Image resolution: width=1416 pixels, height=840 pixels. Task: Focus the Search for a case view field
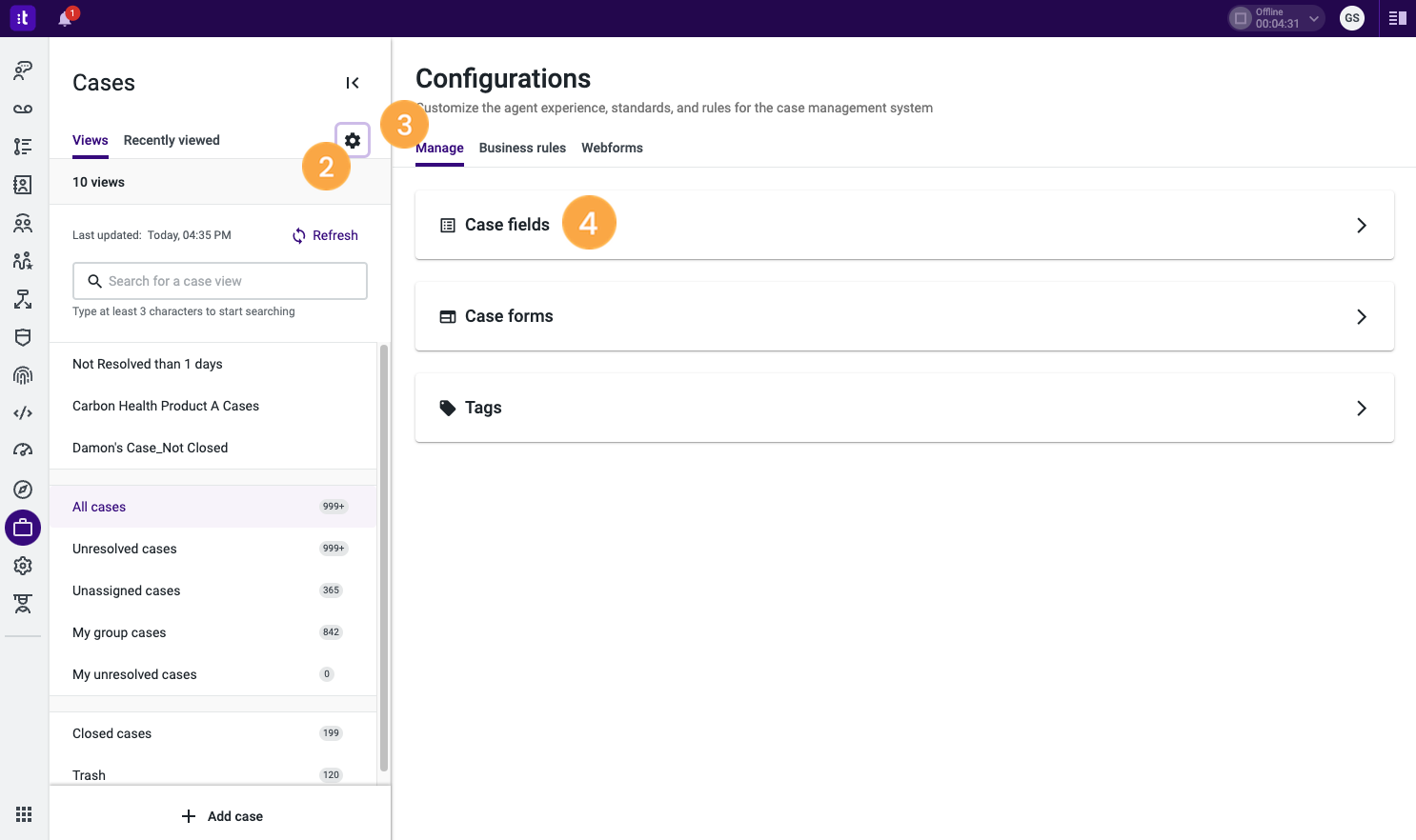(220, 281)
